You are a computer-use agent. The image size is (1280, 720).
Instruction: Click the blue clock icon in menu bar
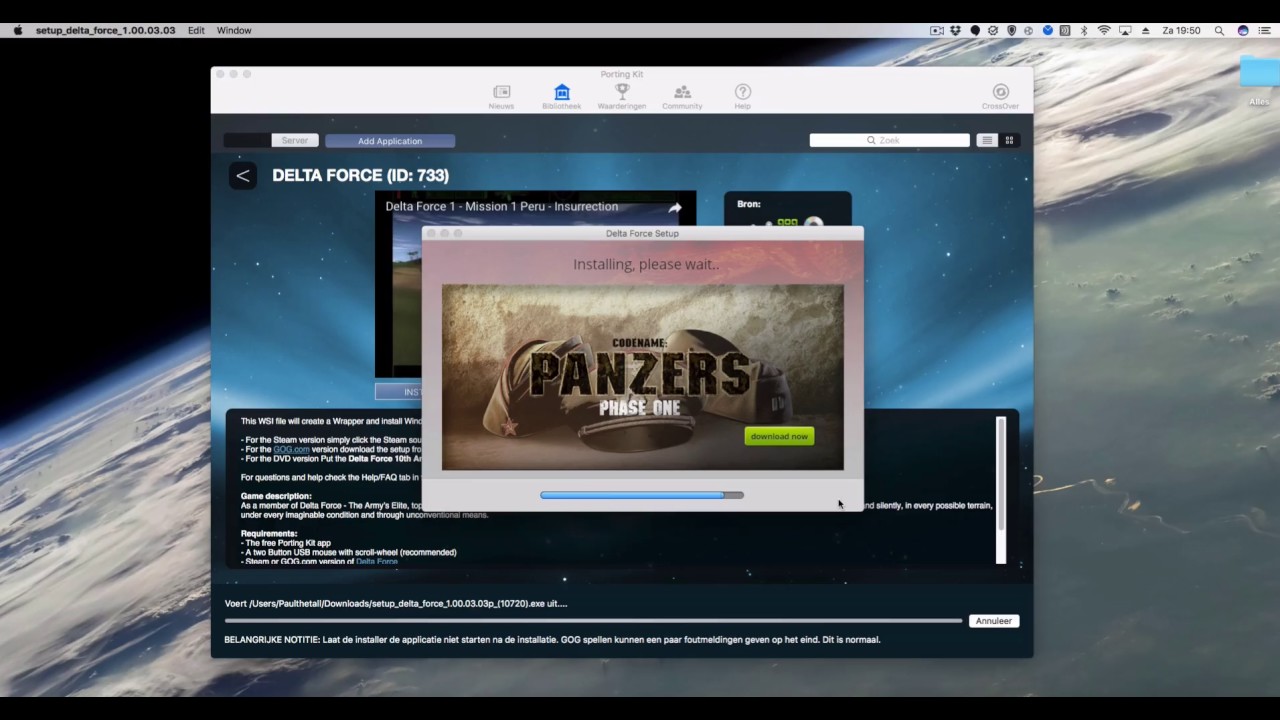[1048, 31]
